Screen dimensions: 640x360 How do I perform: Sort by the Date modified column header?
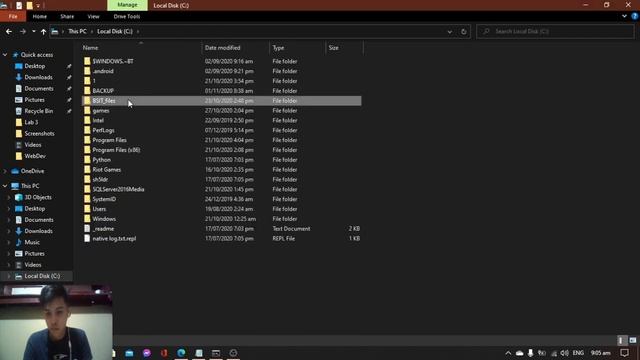222,48
